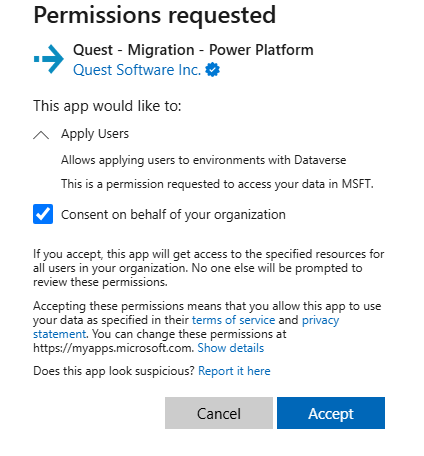Open the Quest Software Inc. publisher link

137,70
